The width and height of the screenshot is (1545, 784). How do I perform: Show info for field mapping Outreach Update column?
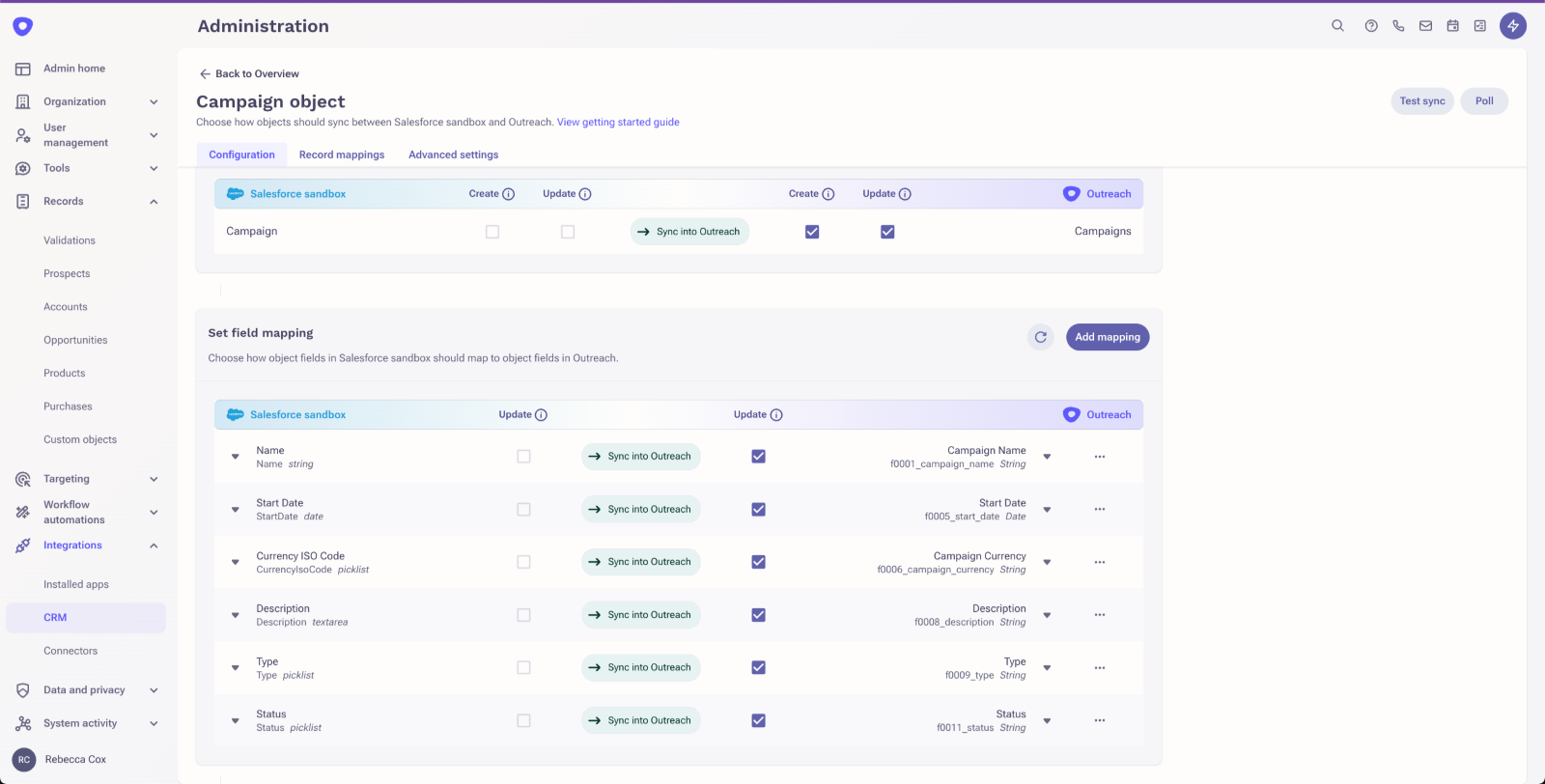click(x=776, y=415)
